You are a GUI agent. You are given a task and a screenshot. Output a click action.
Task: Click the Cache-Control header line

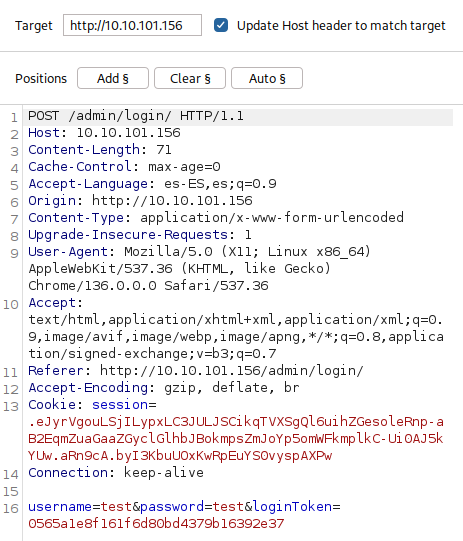coord(124,167)
